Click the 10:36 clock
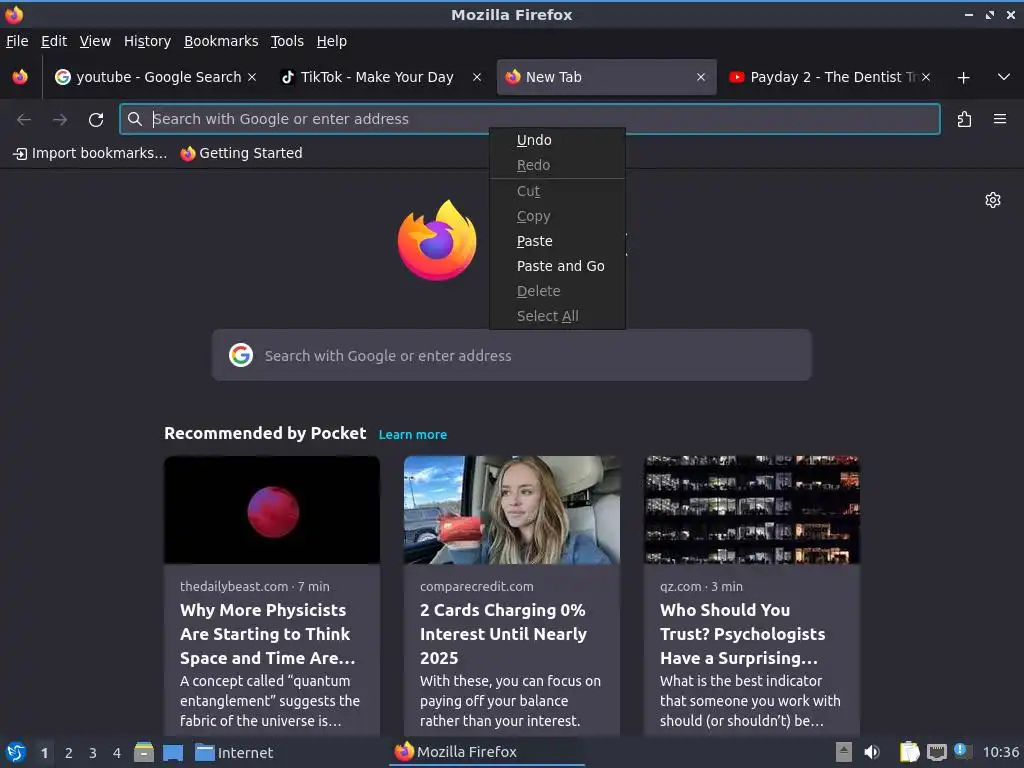The width and height of the screenshot is (1024, 768). click(x=1000, y=752)
